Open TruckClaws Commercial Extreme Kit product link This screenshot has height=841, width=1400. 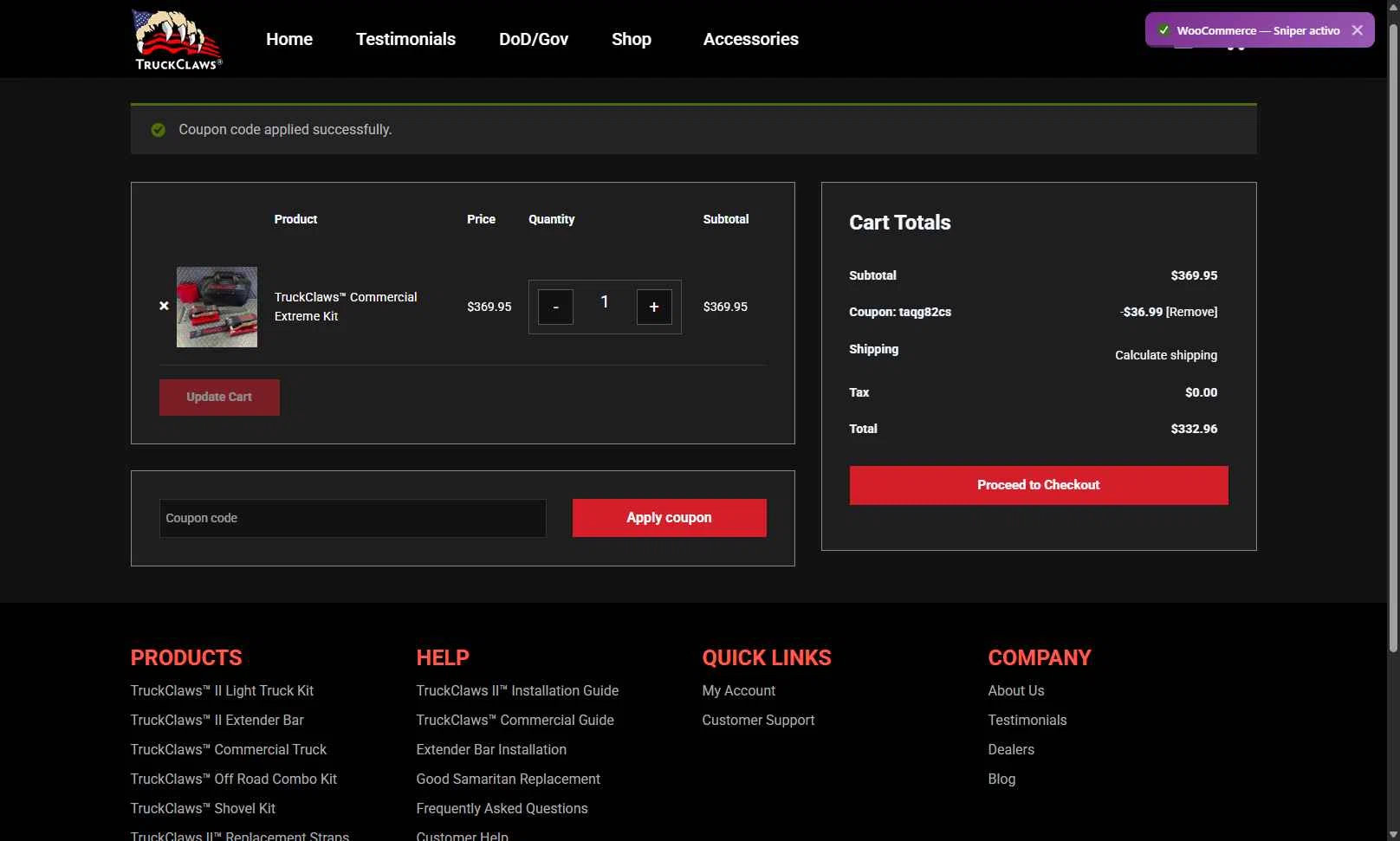[x=346, y=307]
